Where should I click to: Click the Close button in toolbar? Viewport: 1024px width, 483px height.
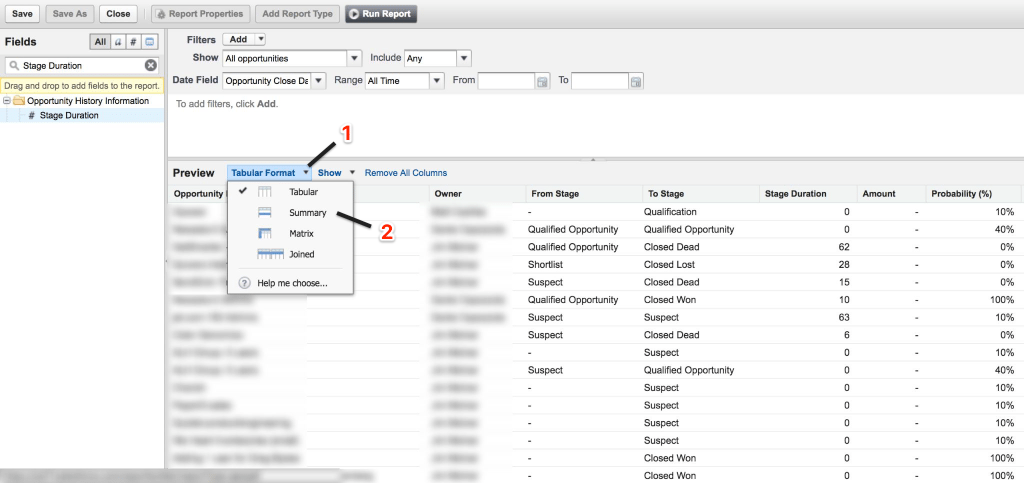(118, 14)
